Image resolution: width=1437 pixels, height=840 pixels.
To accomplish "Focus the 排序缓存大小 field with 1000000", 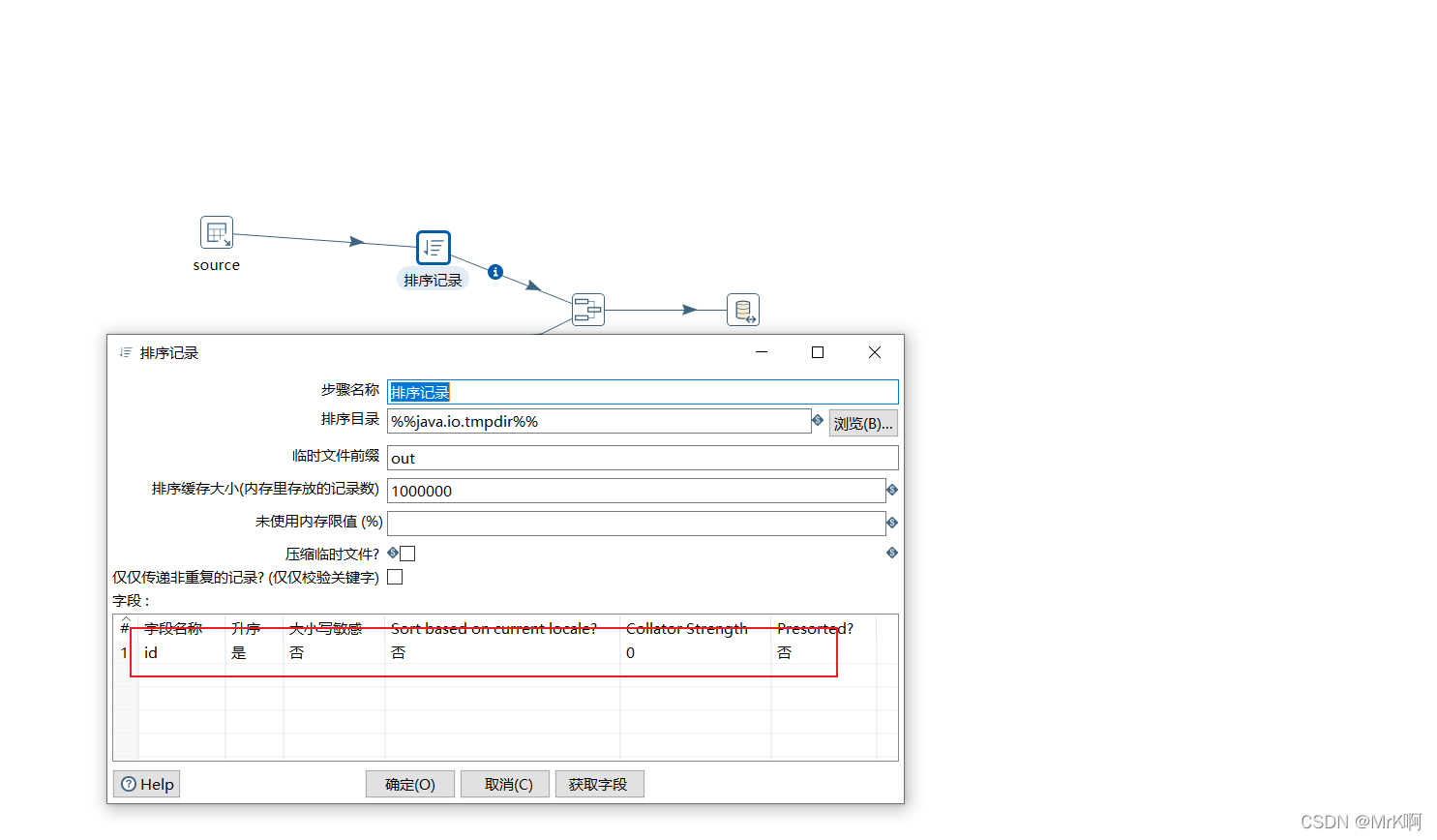I will point(636,491).
